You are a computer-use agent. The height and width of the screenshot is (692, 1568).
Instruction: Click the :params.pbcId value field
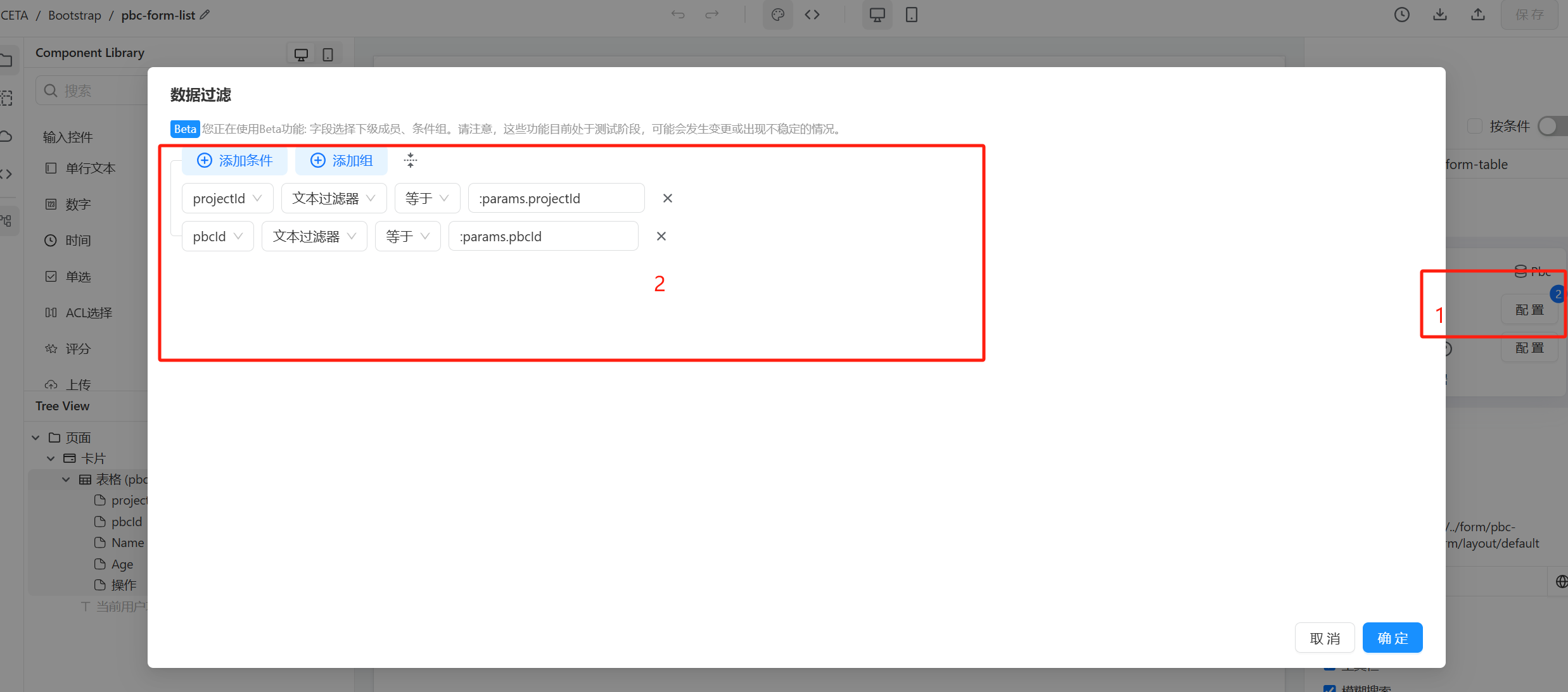[x=543, y=236]
